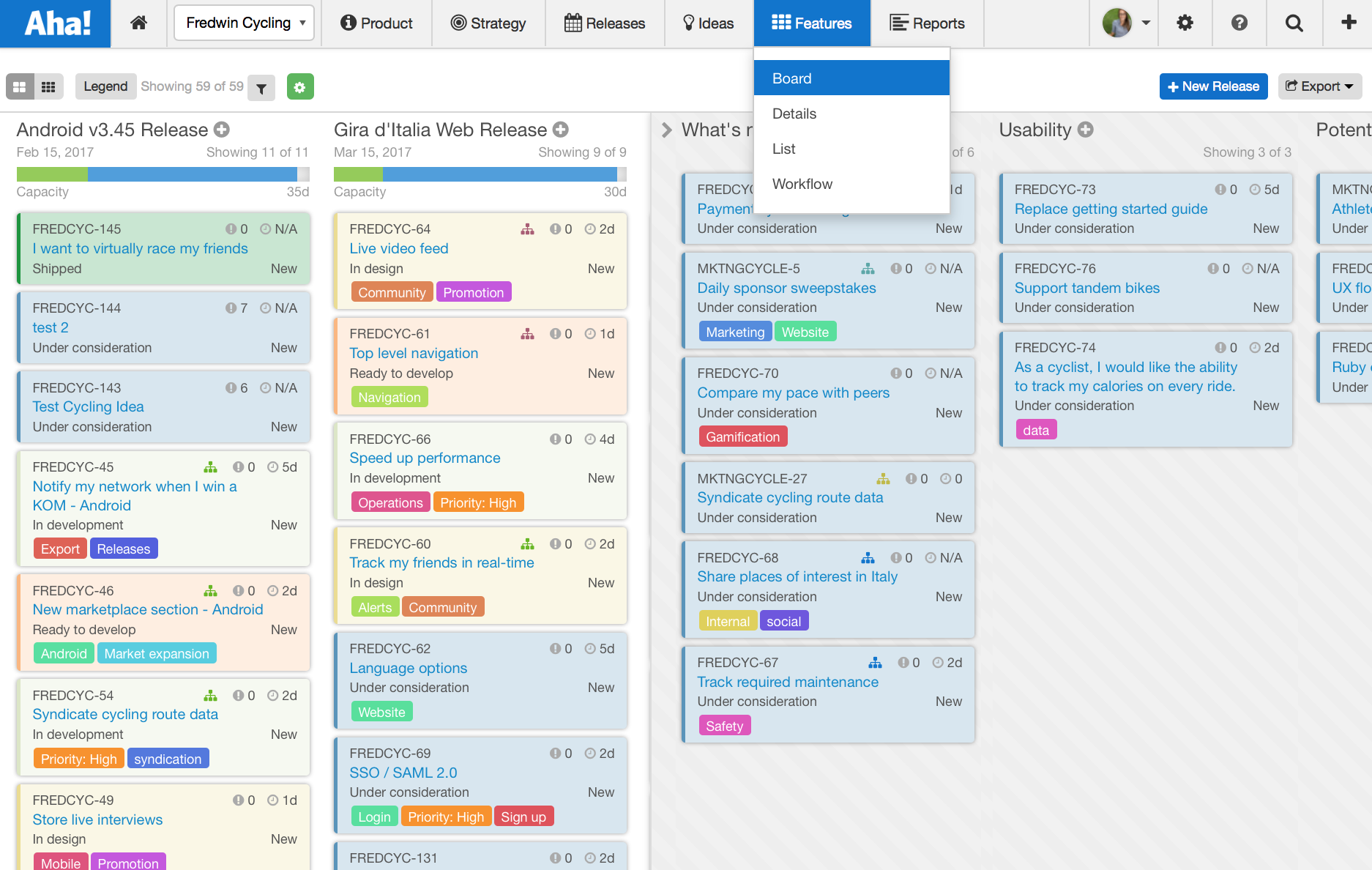This screenshot has width=1372, height=870.
Task: Click the Gamification tag on FREDCYC-70
Action: pyautogui.click(x=742, y=436)
